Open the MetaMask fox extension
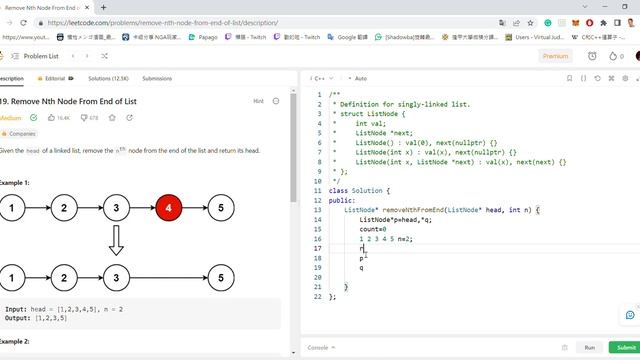This screenshot has width=640, height=360. (576, 23)
